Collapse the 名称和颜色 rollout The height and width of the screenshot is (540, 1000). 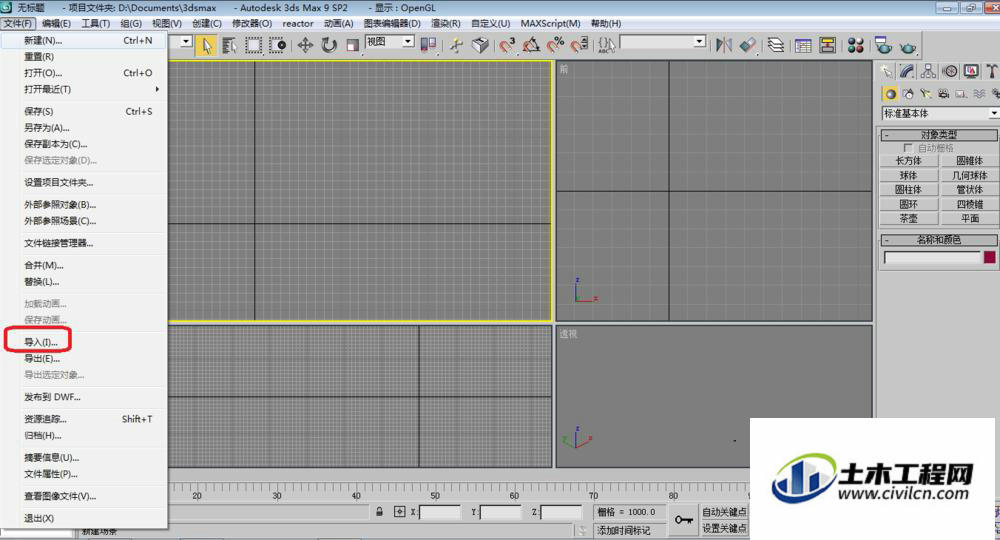coord(939,240)
